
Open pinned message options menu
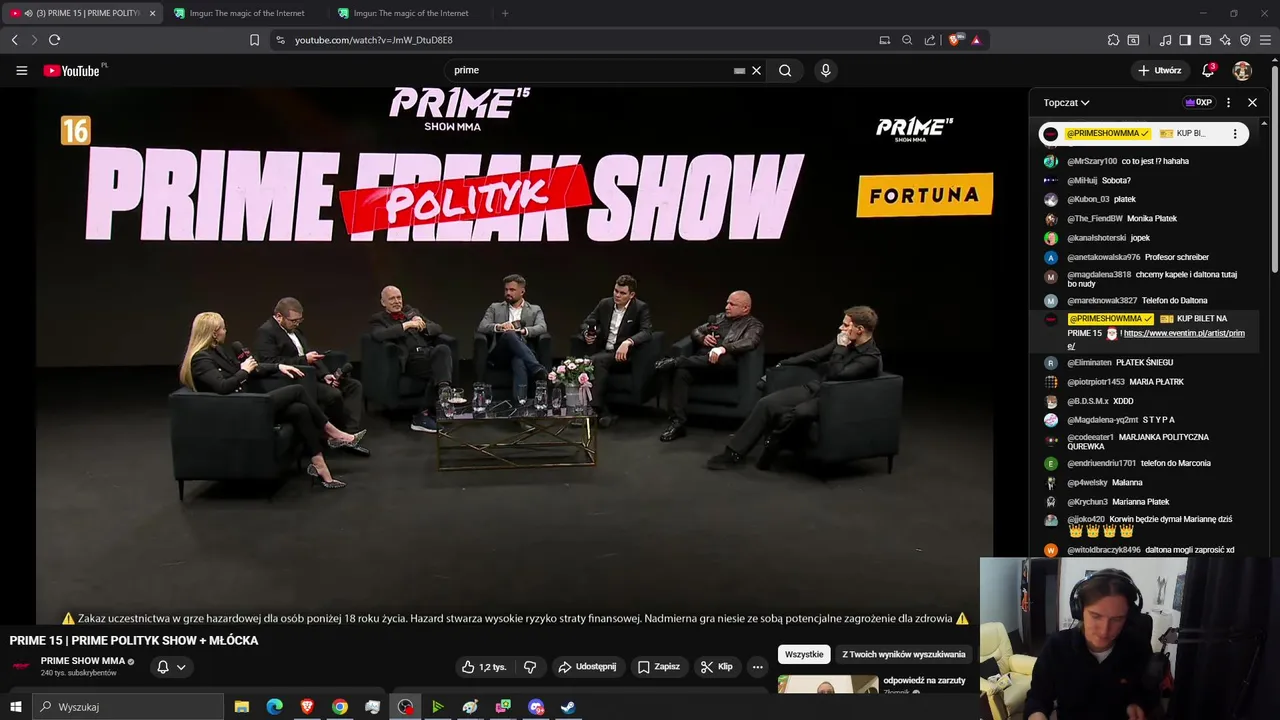(1234, 134)
